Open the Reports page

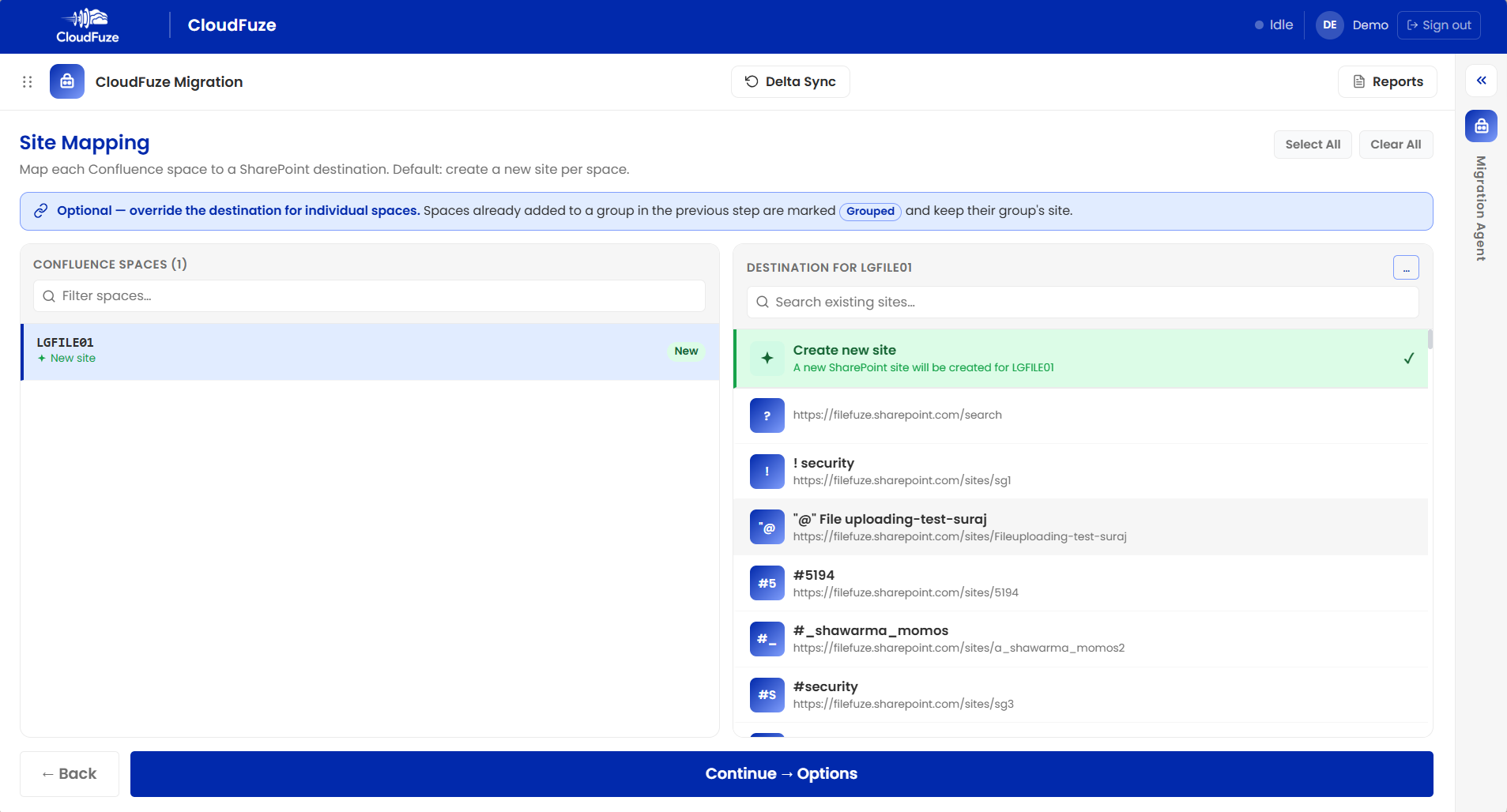1387,81
